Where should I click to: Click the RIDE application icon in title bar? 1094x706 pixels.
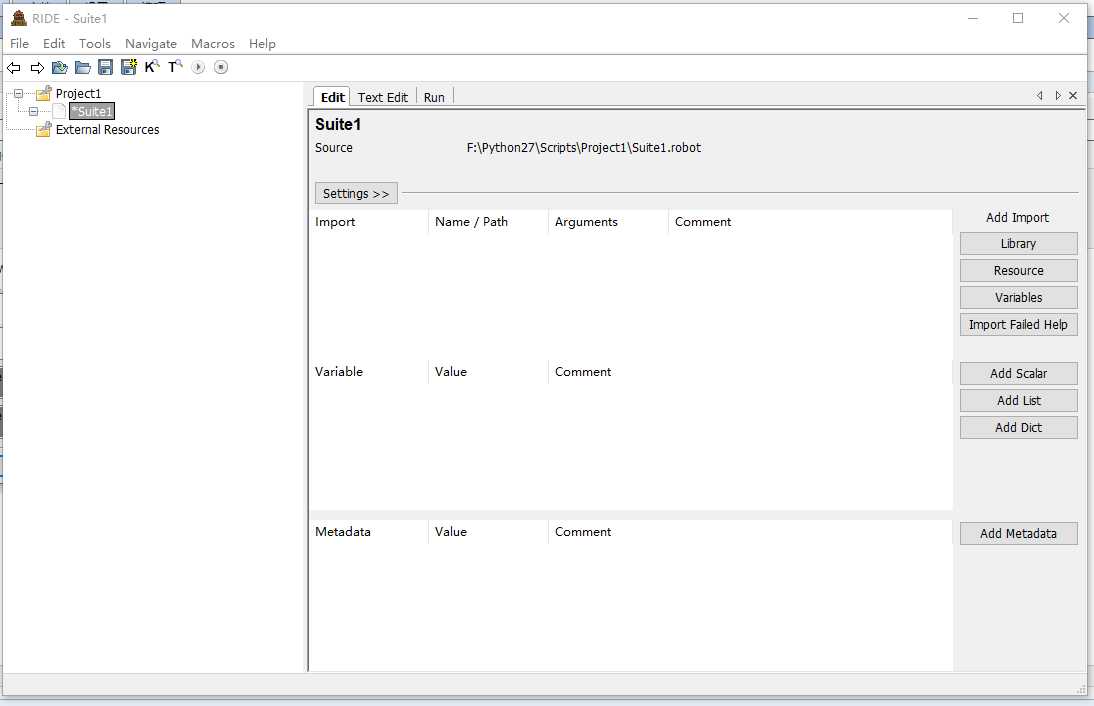19,18
